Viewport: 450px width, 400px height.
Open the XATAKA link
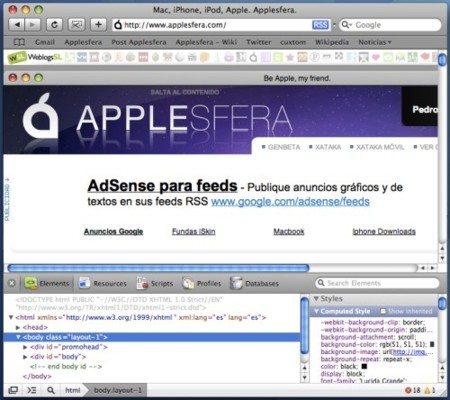pyautogui.click(x=328, y=147)
